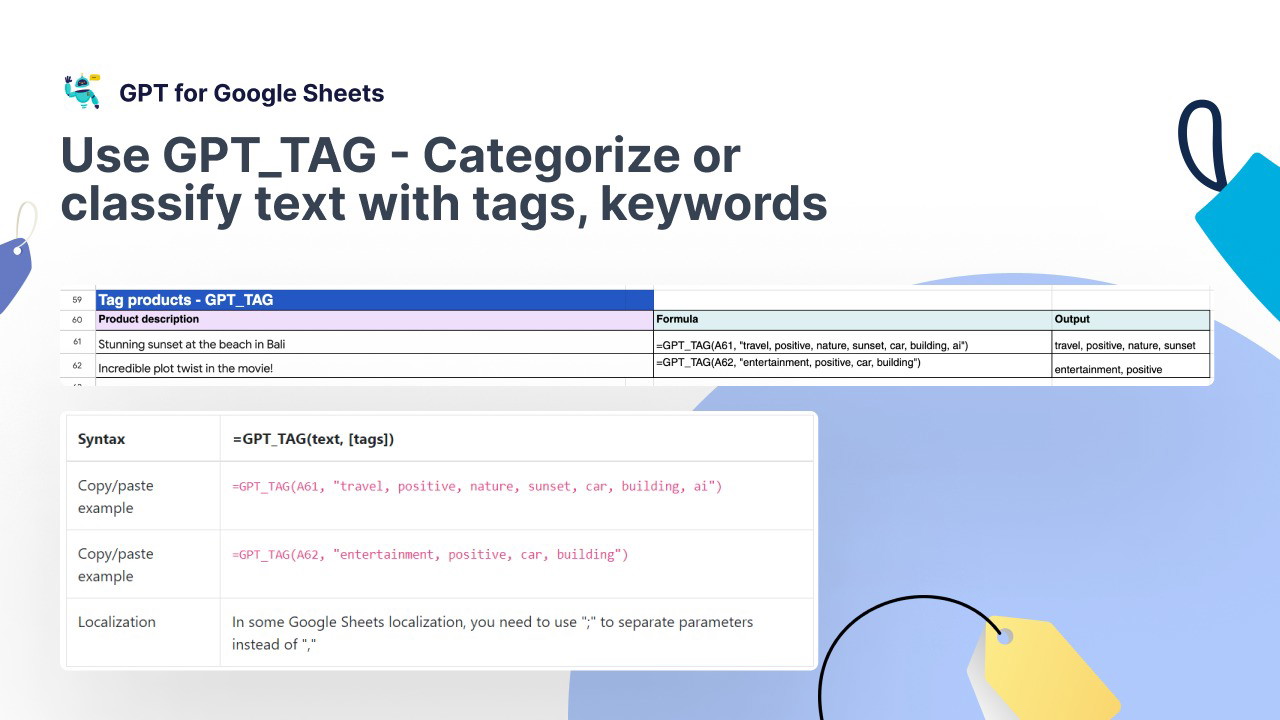The image size is (1280, 720).
Task: Click the Product description header cell
Action: (x=374, y=320)
